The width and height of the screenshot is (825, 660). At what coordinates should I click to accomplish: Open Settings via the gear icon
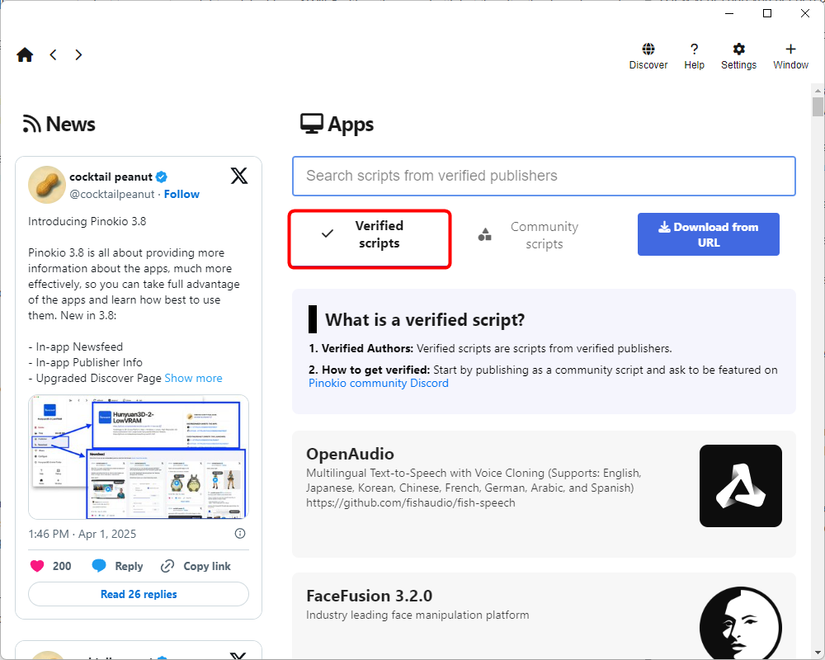pyautogui.click(x=738, y=55)
